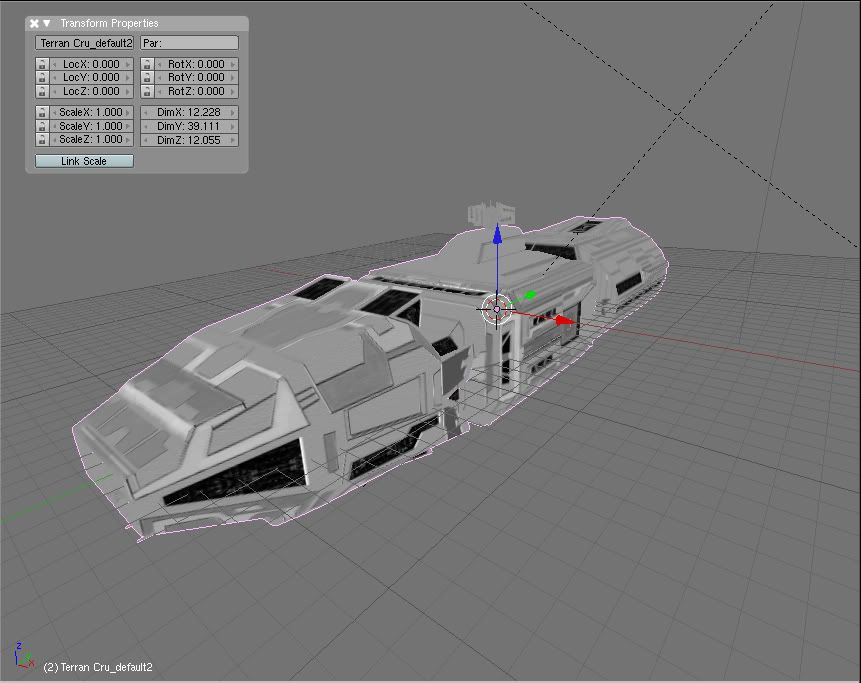The width and height of the screenshot is (861, 683).
Task: Edit the LocX: 0.000 value
Action: pos(91,64)
